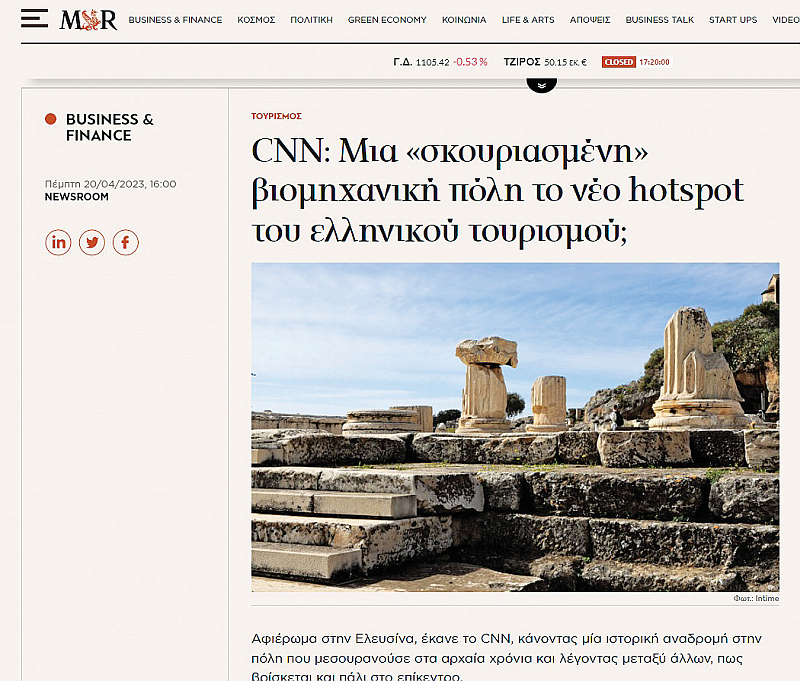This screenshot has width=800, height=681.
Task: Open the ΚΟΙΝΩΝΙΑ menu section
Action: 464,20
